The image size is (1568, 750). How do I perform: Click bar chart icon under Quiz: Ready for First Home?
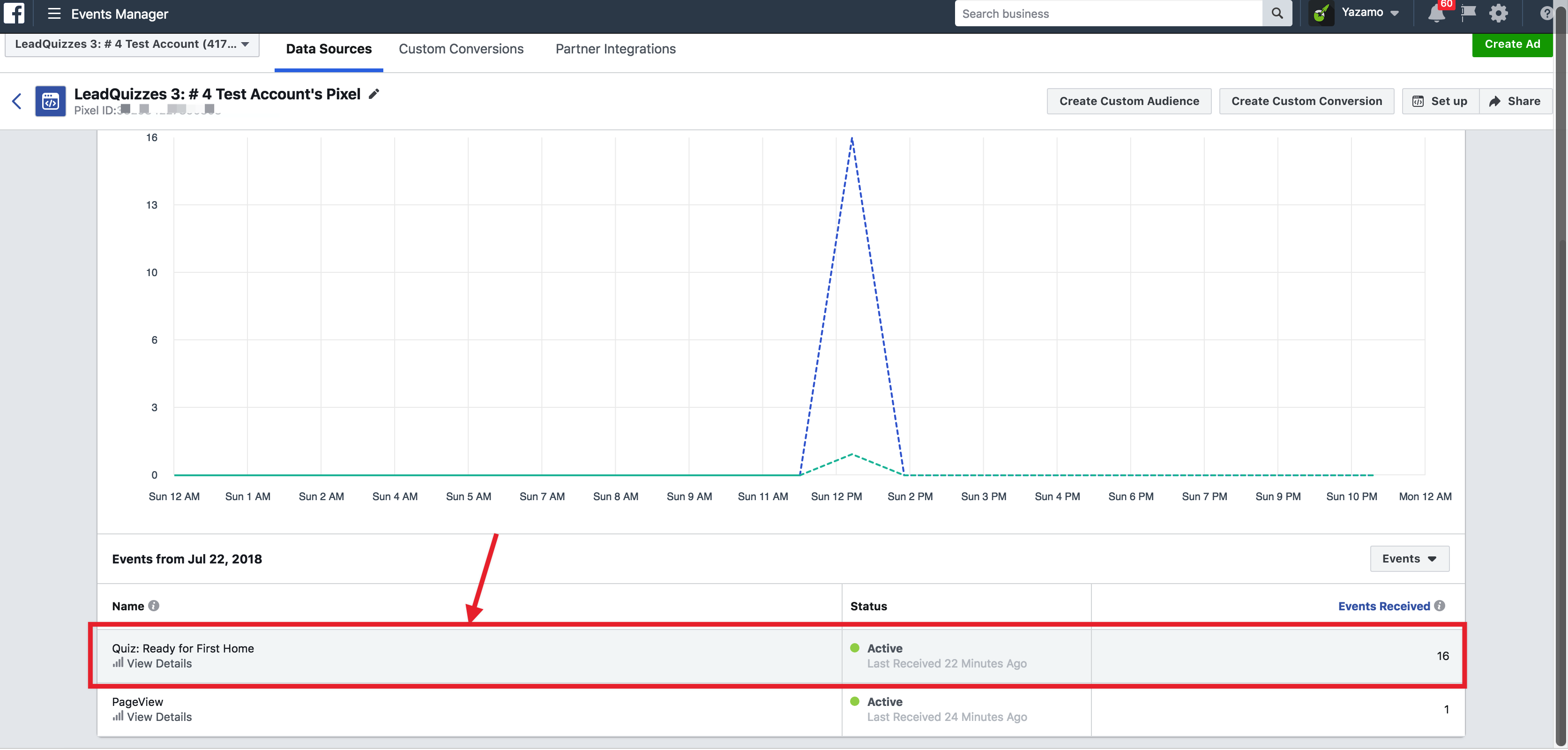coord(118,662)
